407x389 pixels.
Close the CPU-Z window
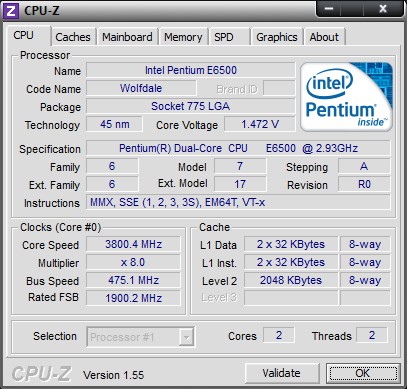(383, 9)
